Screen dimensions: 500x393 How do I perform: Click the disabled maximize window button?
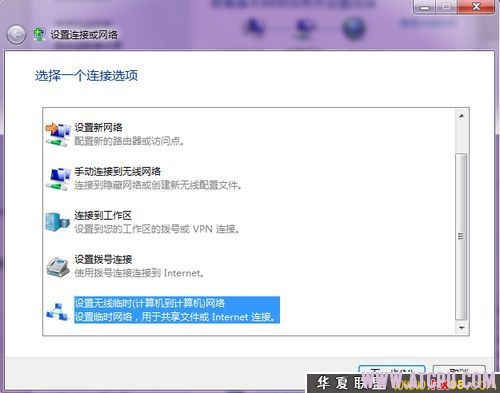click(447, 6)
